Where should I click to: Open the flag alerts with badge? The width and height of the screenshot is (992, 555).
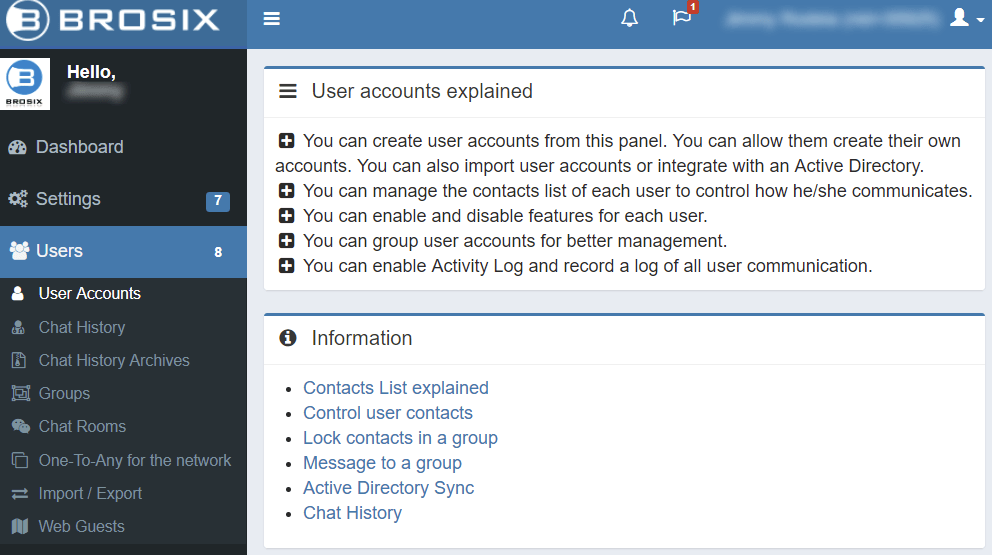(x=682, y=17)
